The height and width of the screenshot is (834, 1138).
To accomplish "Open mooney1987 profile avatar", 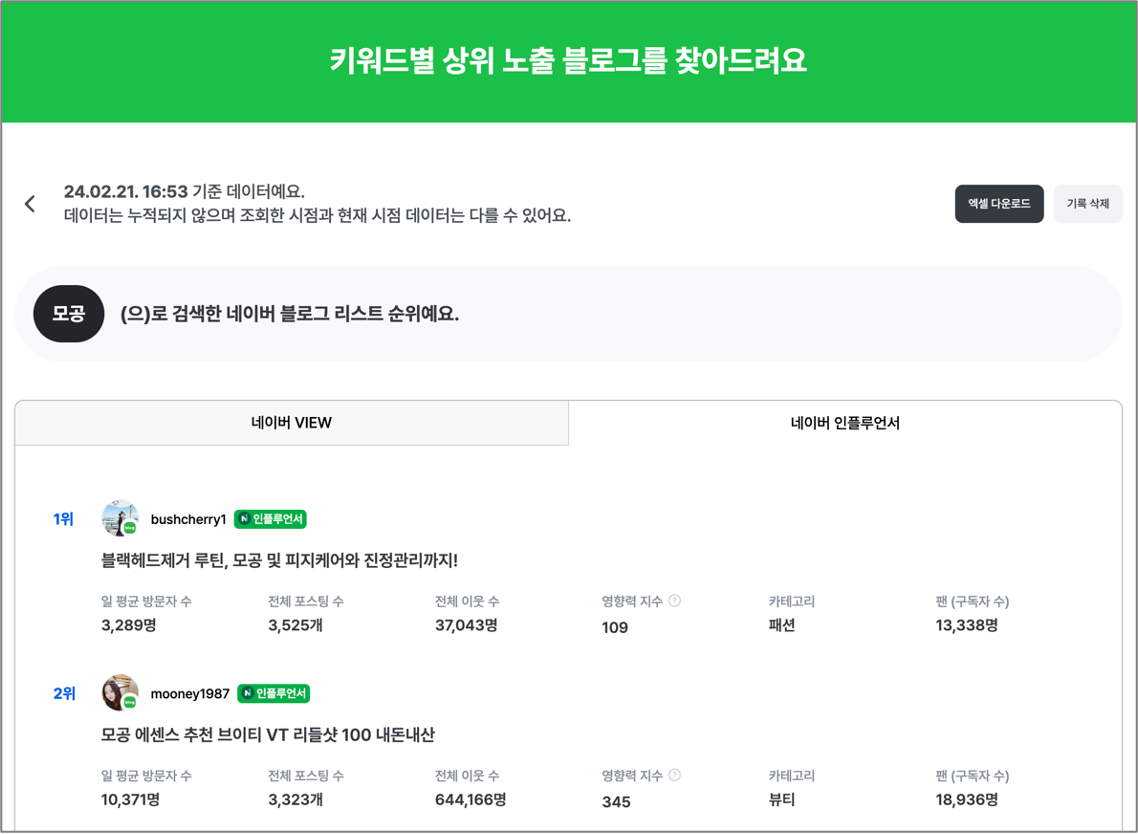I will pyautogui.click(x=120, y=692).
